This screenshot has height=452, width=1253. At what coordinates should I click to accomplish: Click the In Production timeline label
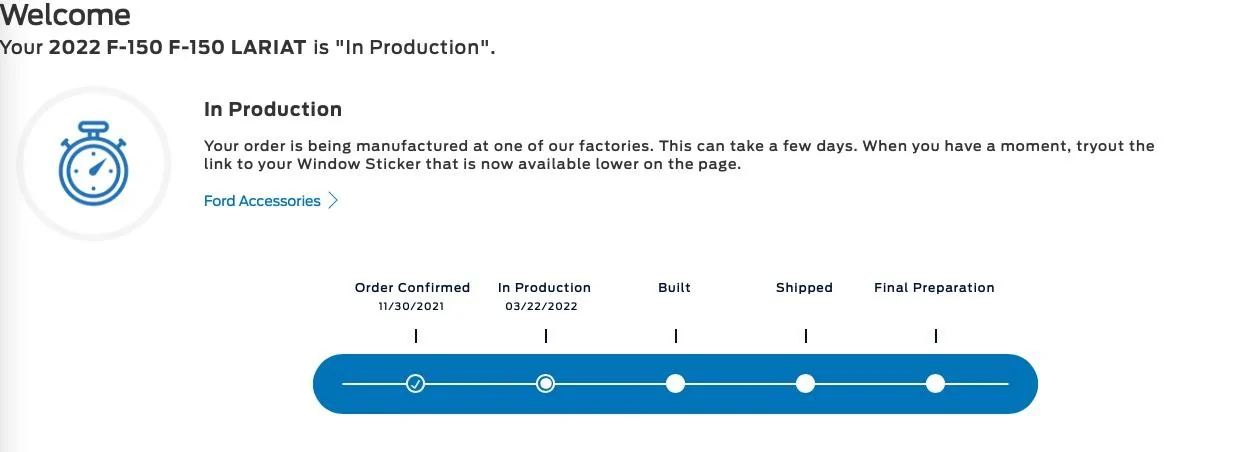544,288
